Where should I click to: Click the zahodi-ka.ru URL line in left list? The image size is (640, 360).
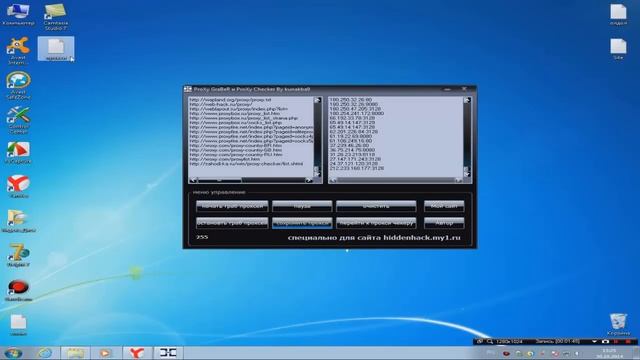[247, 164]
